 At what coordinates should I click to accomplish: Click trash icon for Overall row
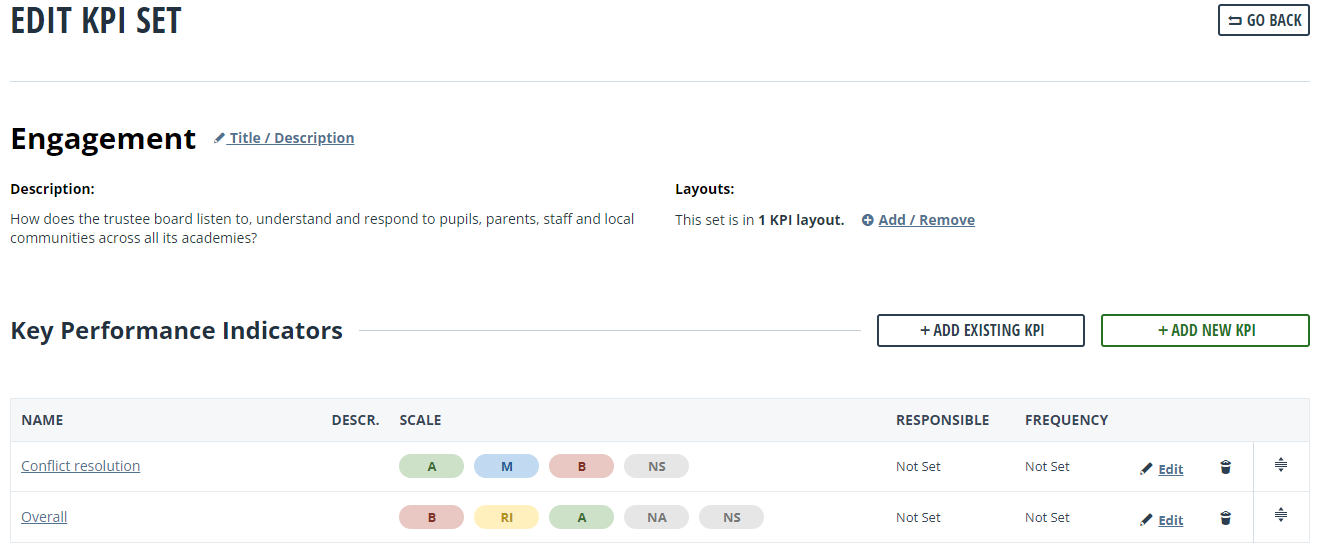1225,518
